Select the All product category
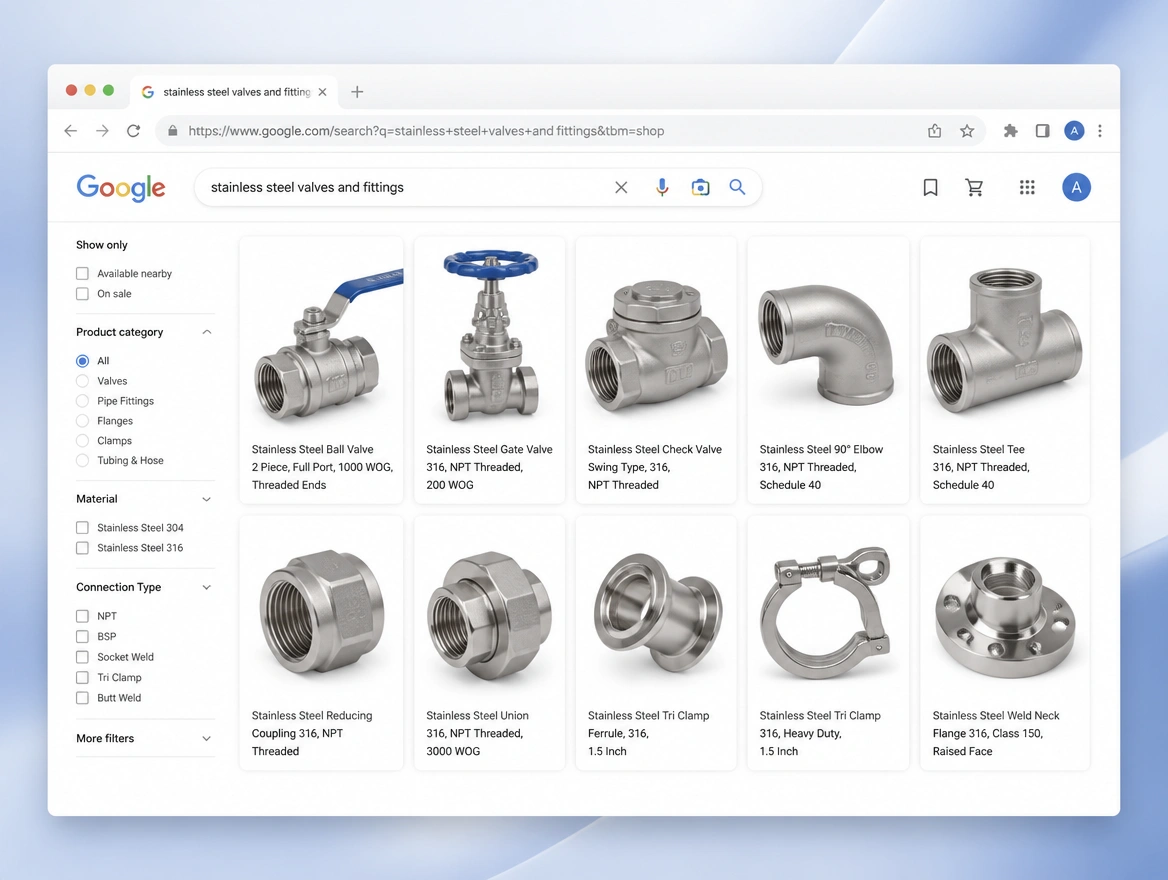This screenshot has height=880, width=1168. [82, 361]
